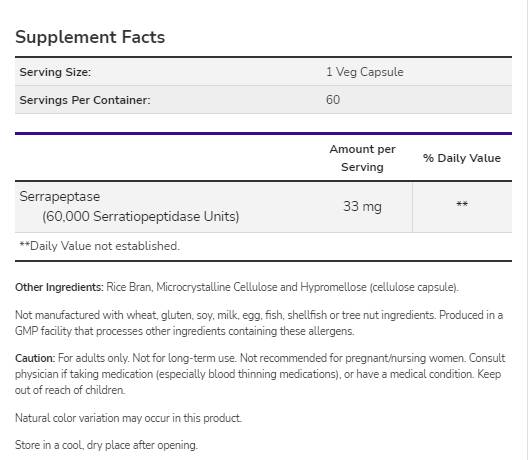Click the servings count 60

(333, 100)
